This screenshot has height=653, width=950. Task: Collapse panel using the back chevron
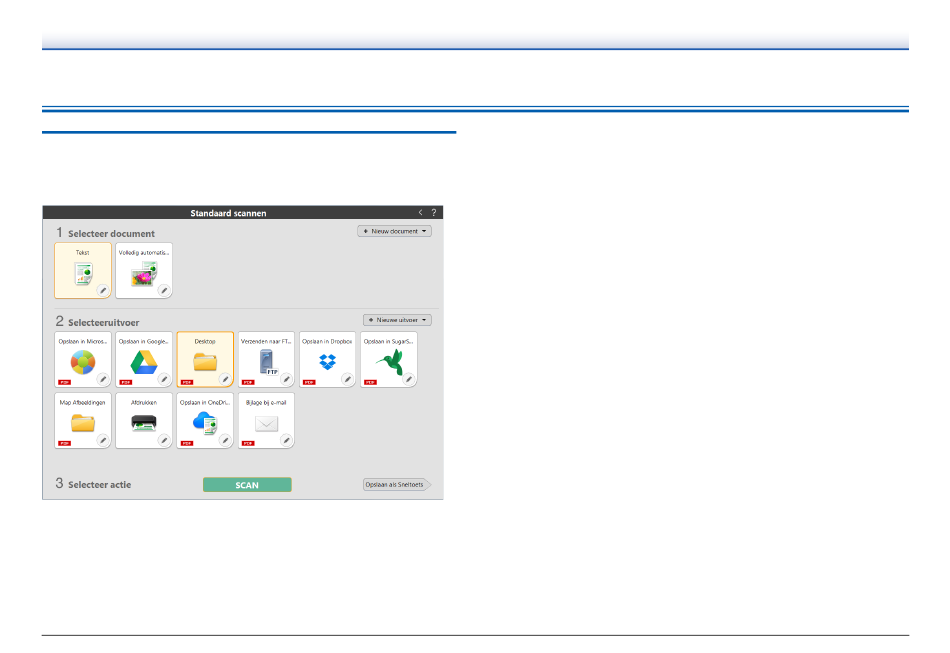click(x=420, y=213)
